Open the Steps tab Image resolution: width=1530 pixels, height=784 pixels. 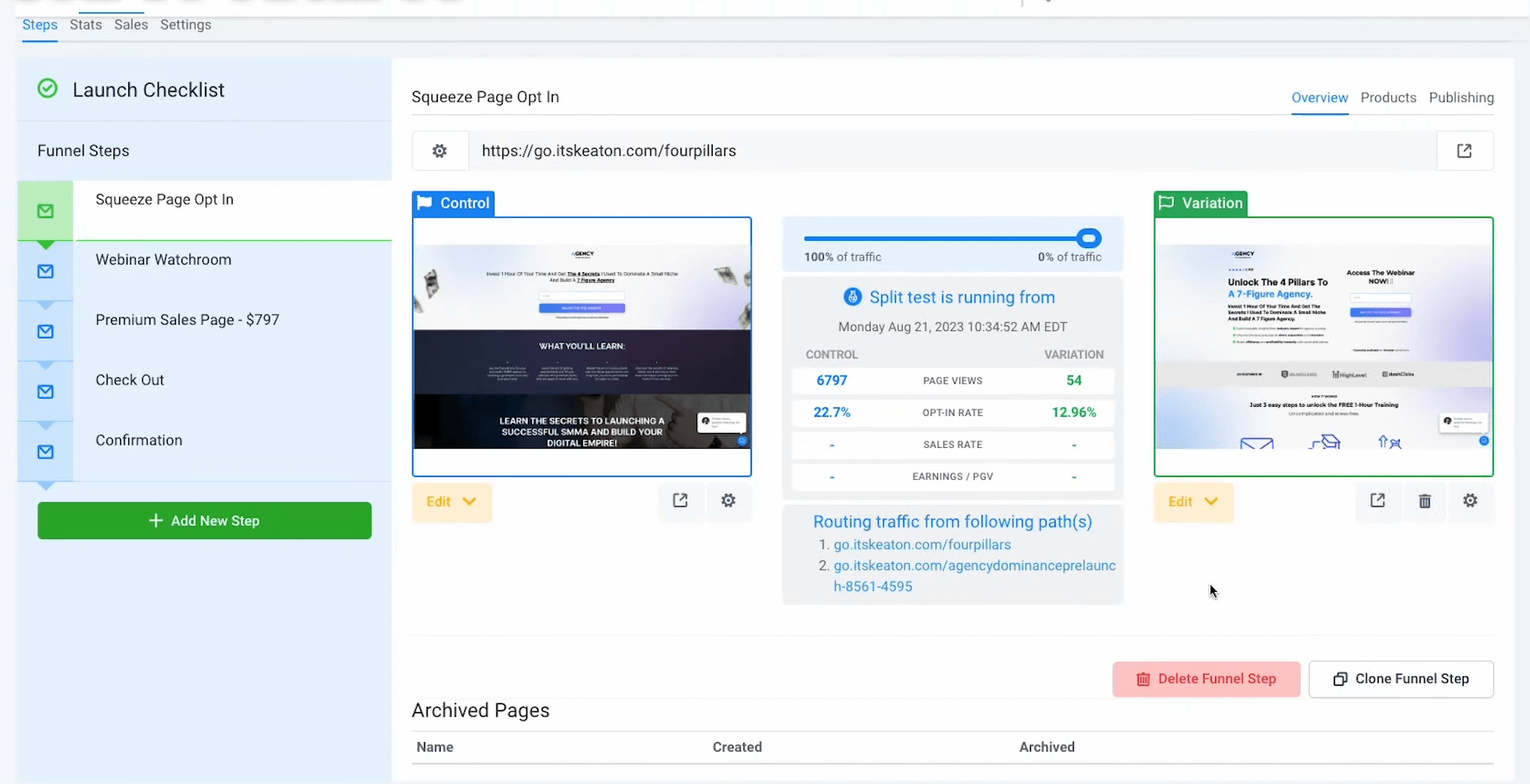pyautogui.click(x=39, y=25)
